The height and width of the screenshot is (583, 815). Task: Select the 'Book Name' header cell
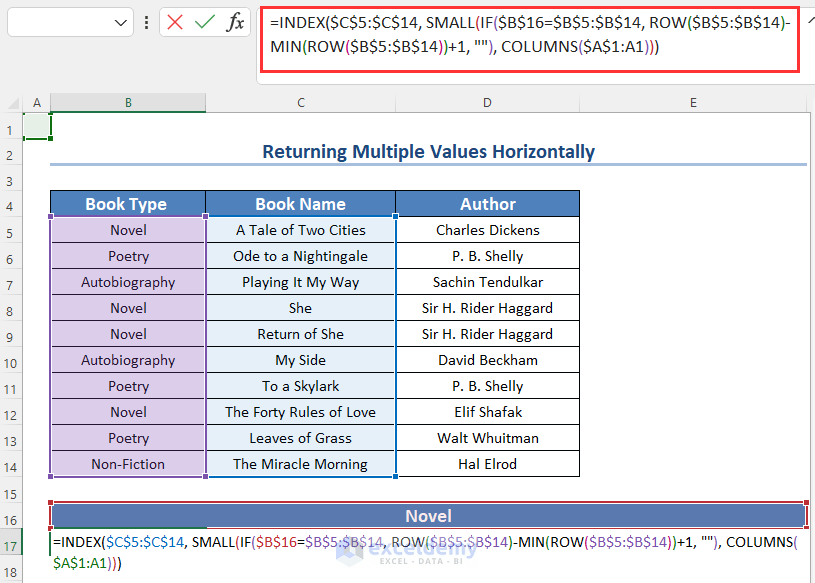coord(300,203)
